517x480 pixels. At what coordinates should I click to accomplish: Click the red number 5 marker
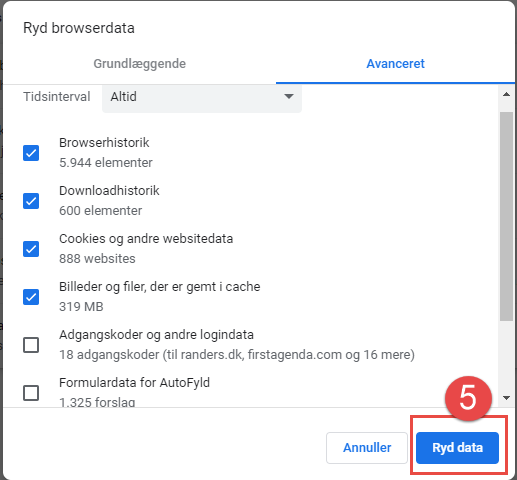pyautogui.click(x=468, y=398)
